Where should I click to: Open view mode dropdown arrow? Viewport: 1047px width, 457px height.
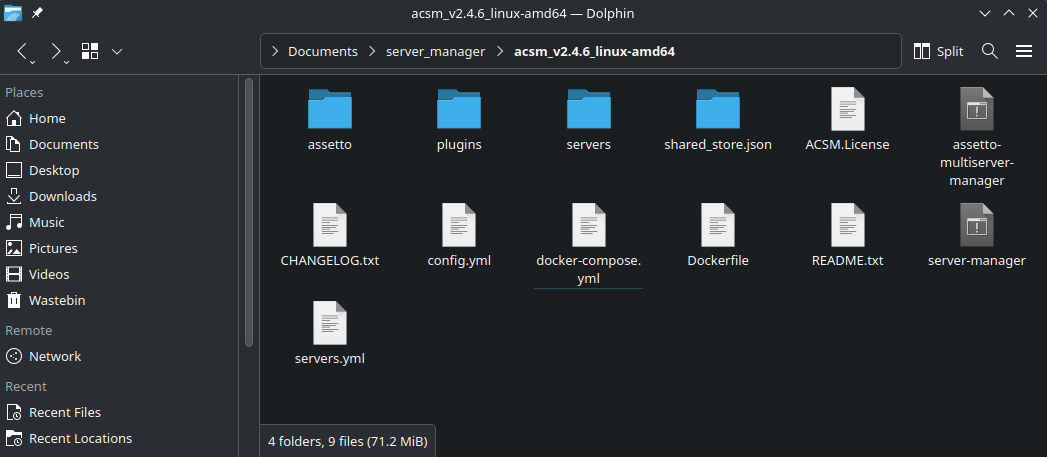coord(117,51)
